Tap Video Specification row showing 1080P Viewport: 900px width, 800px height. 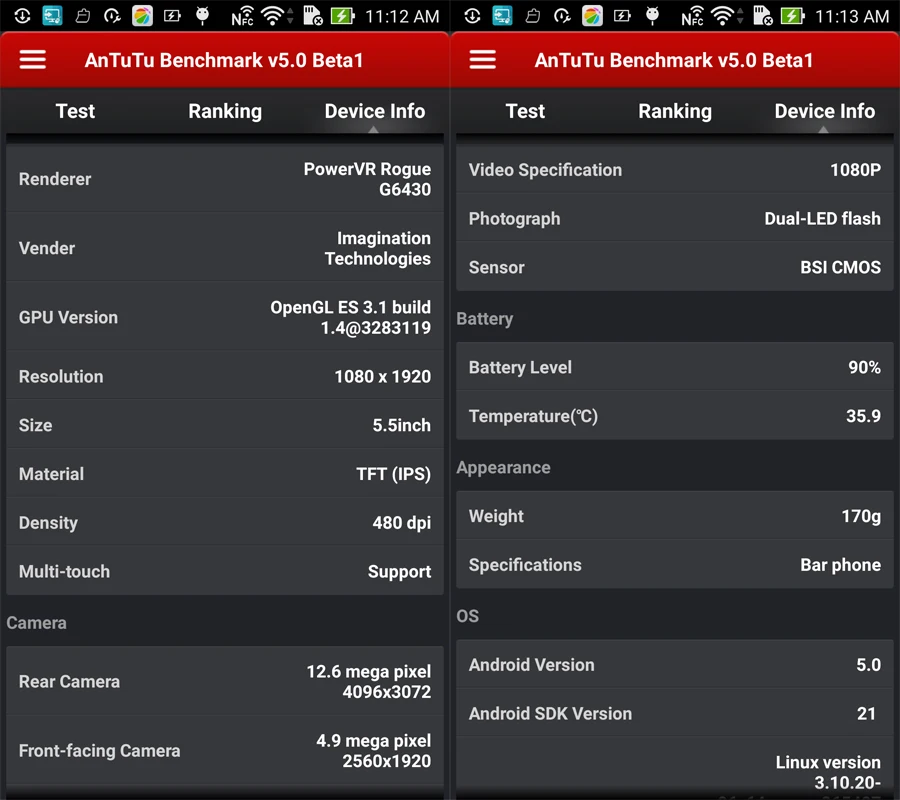(675, 169)
